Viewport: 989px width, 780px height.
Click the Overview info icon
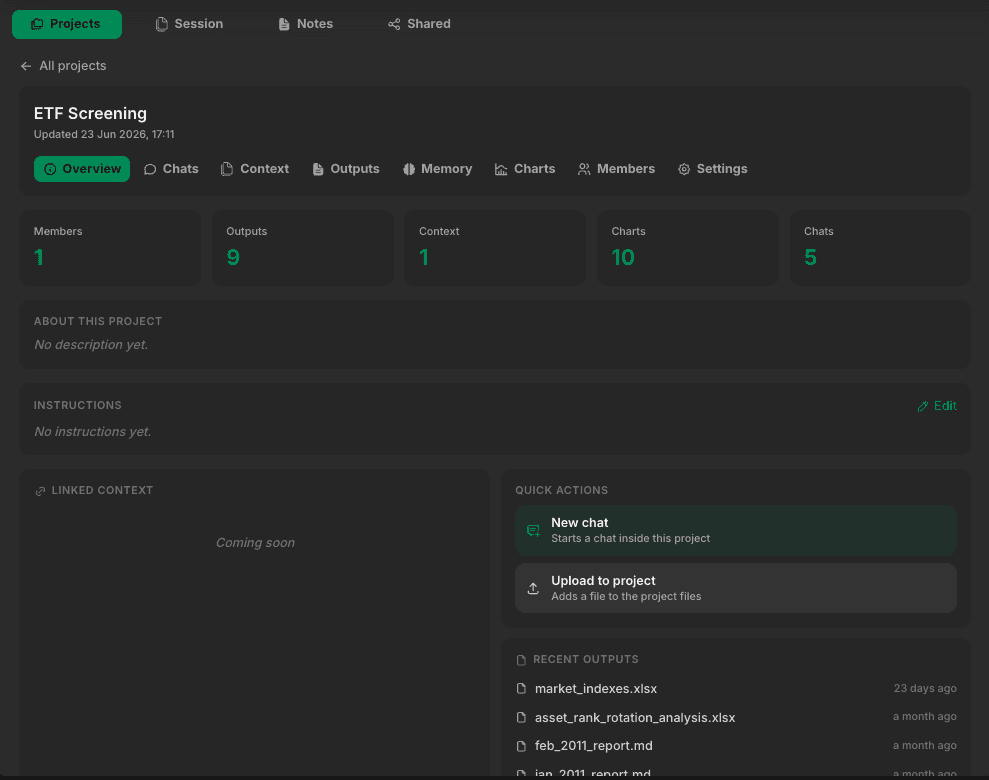(x=50, y=169)
